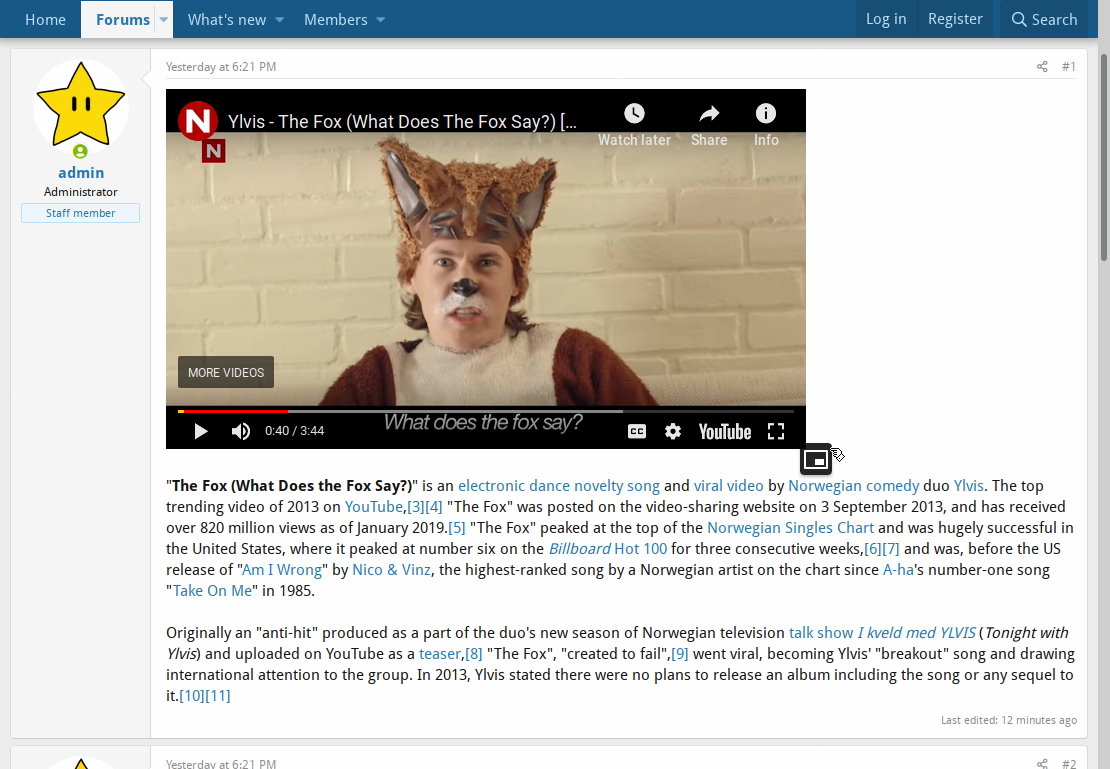Viewport: 1110px width, 769px height.
Task: Click the reference [5] link
Action: [457, 528]
